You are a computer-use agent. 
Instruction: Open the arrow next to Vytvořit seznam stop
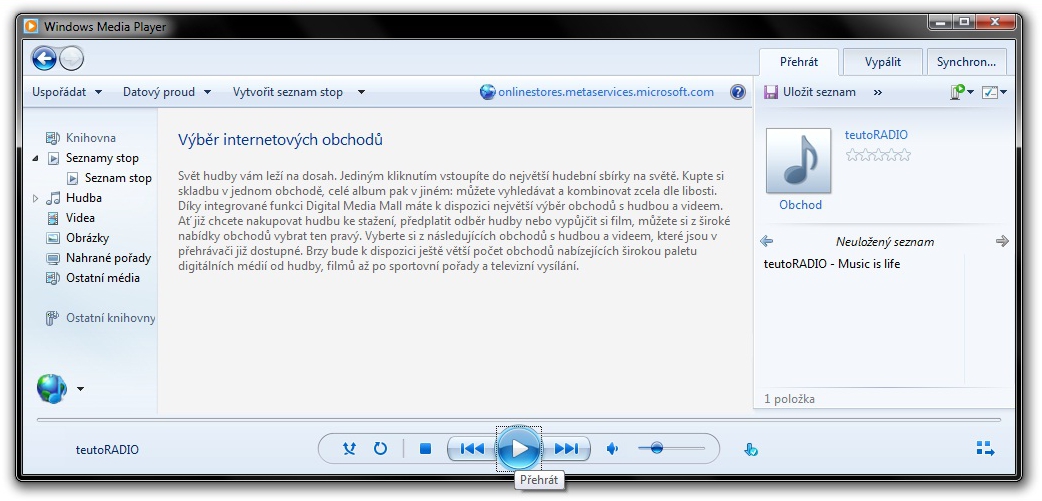click(x=362, y=92)
